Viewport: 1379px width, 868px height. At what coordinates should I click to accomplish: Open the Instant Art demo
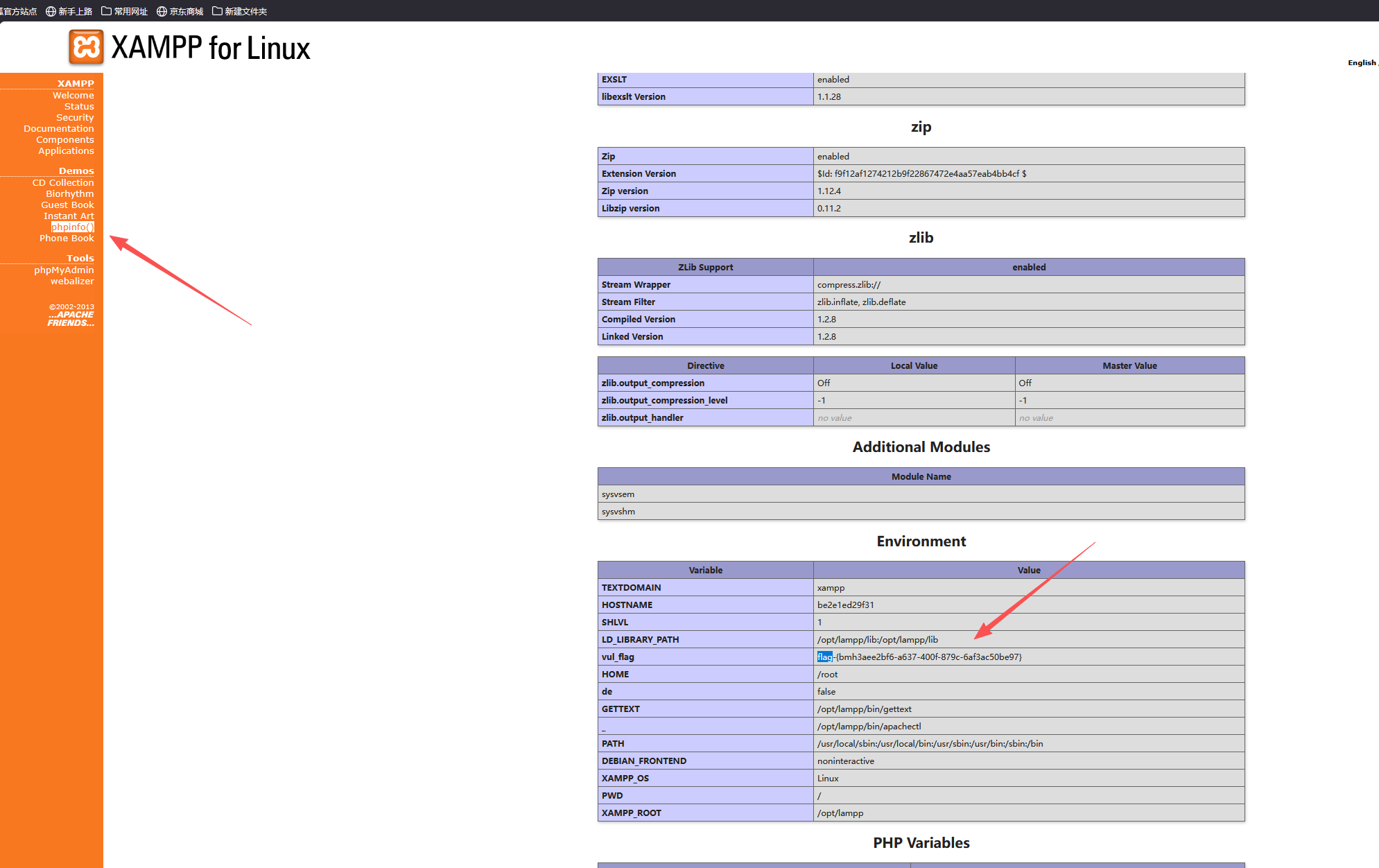click(69, 216)
